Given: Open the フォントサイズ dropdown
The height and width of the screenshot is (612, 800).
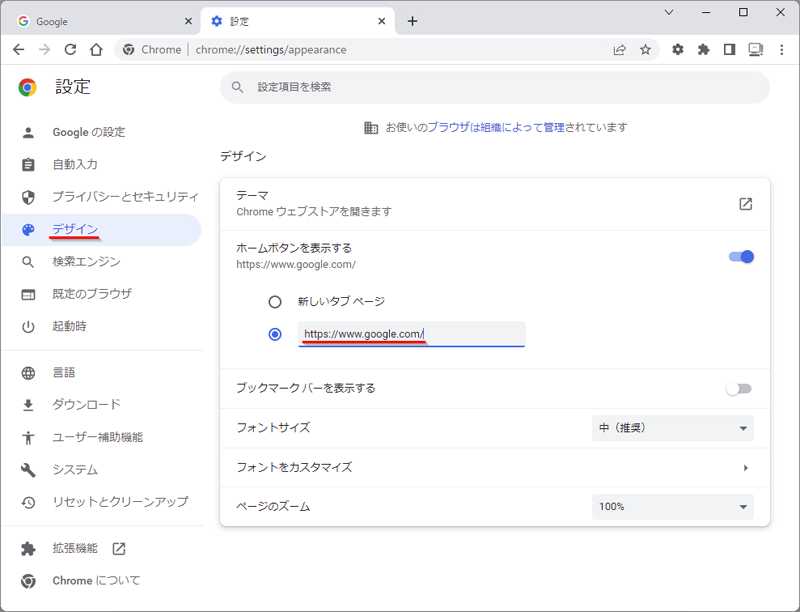Looking at the screenshot, I should coord(672,428).
